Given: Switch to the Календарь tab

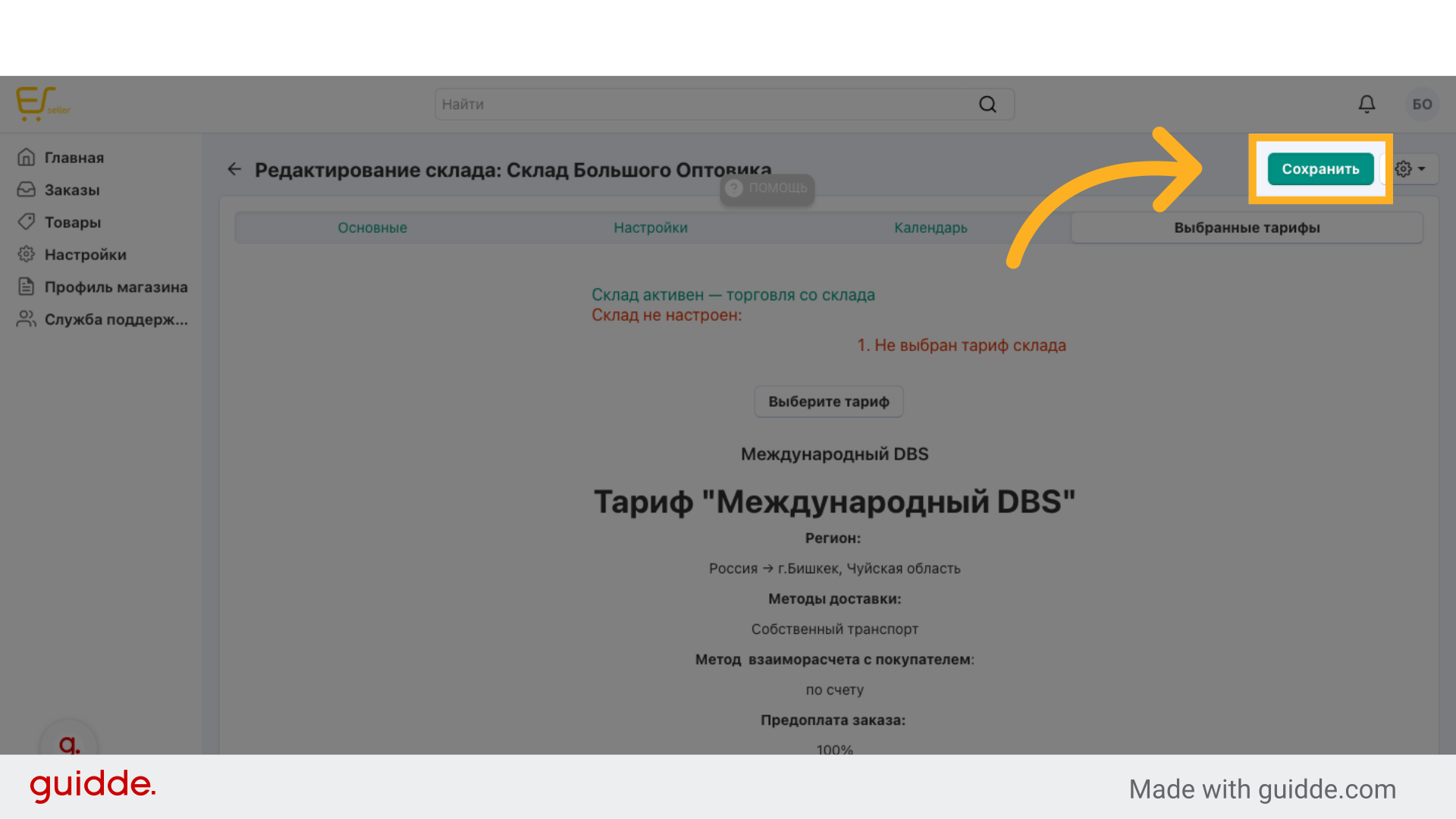Looking at the screenshot, I should pyautogui.click(x=930, y=227).
